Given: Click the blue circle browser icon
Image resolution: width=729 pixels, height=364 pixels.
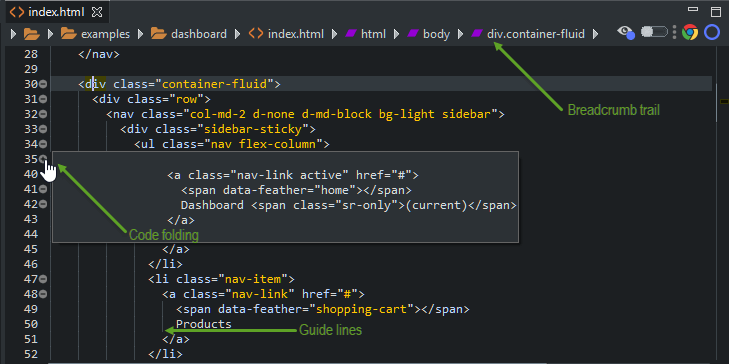Looking at the screenshot, I should pos(712,33).
